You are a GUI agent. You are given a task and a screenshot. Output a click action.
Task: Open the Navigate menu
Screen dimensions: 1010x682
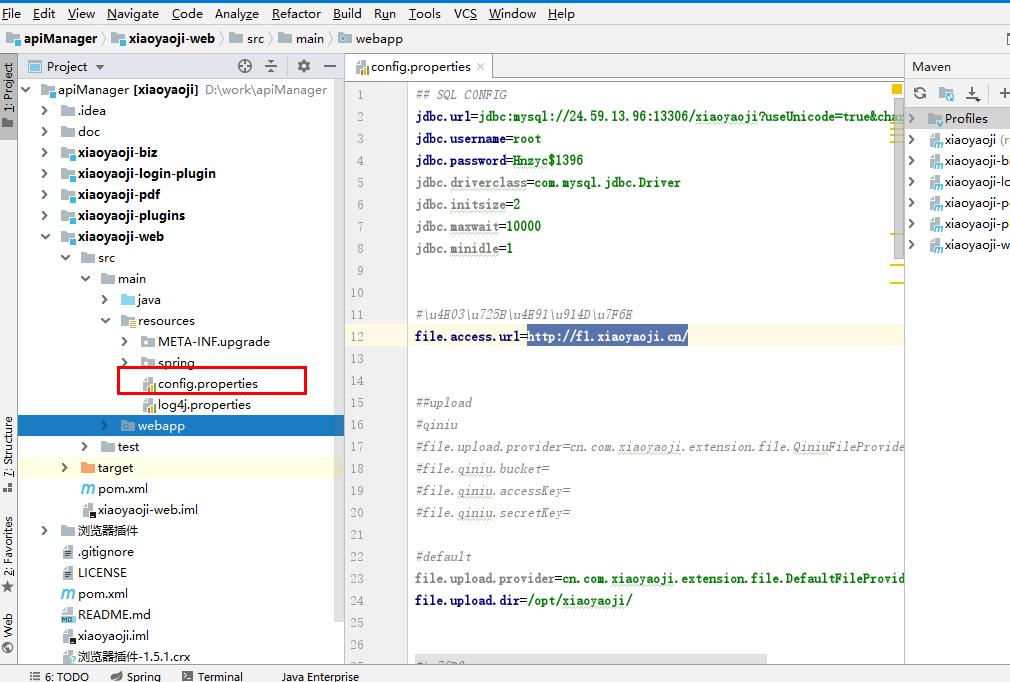click(133, 14)
